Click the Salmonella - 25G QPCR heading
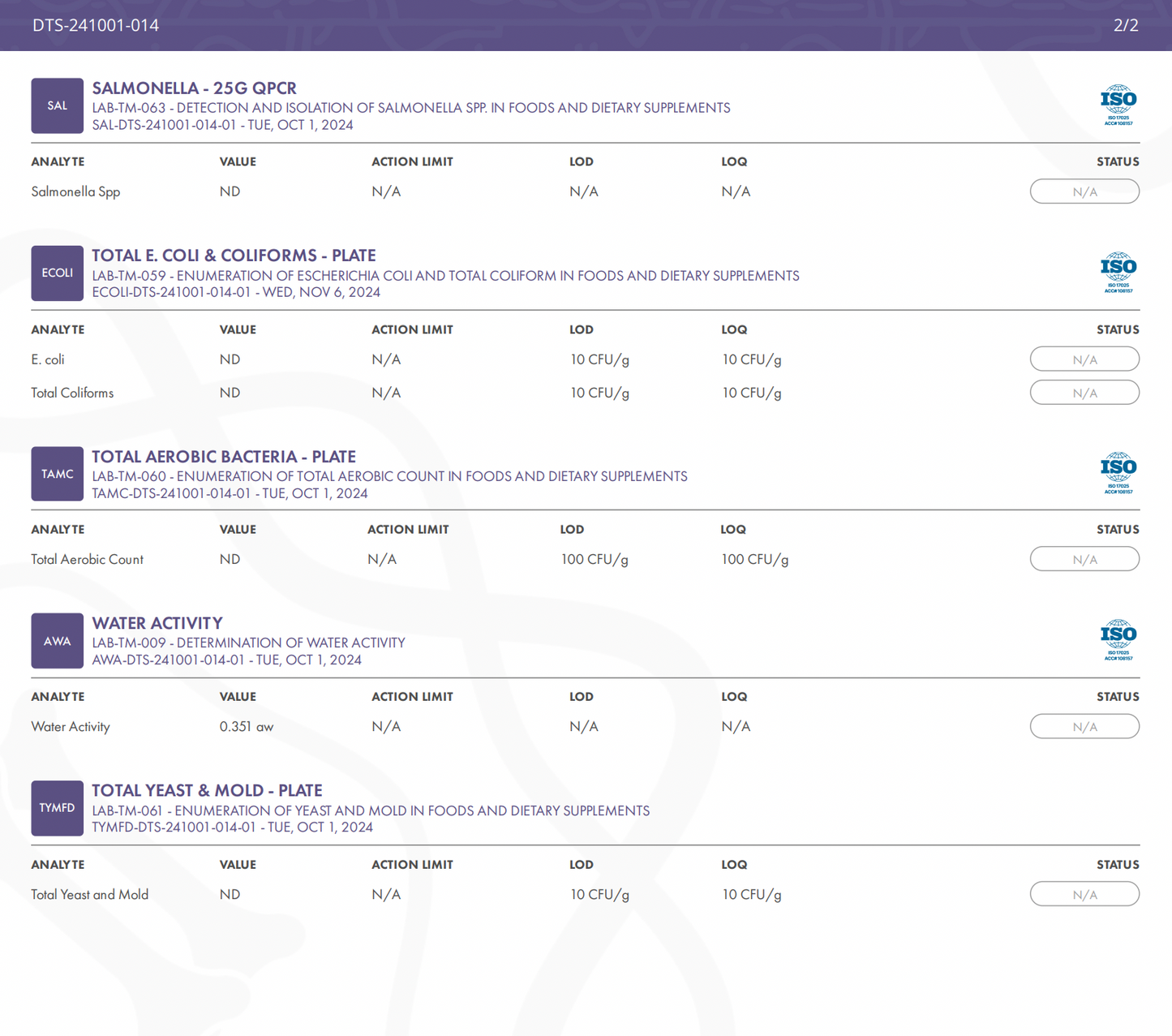This screenshot has height=1036, width=1172. pos(194,88)
